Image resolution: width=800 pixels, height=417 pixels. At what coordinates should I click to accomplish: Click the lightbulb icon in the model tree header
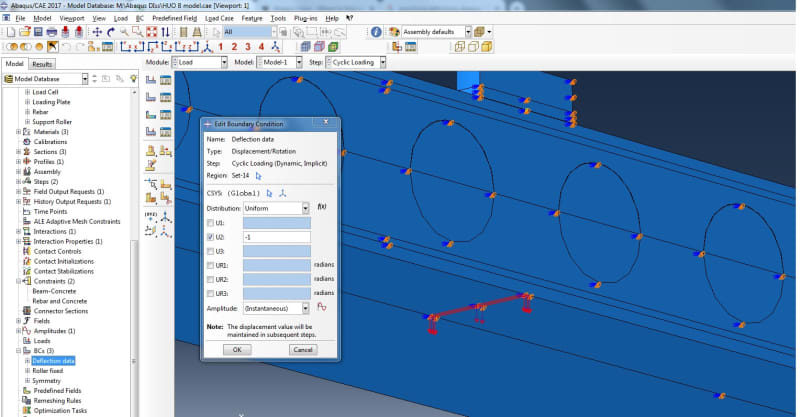(x=133, y=79)
